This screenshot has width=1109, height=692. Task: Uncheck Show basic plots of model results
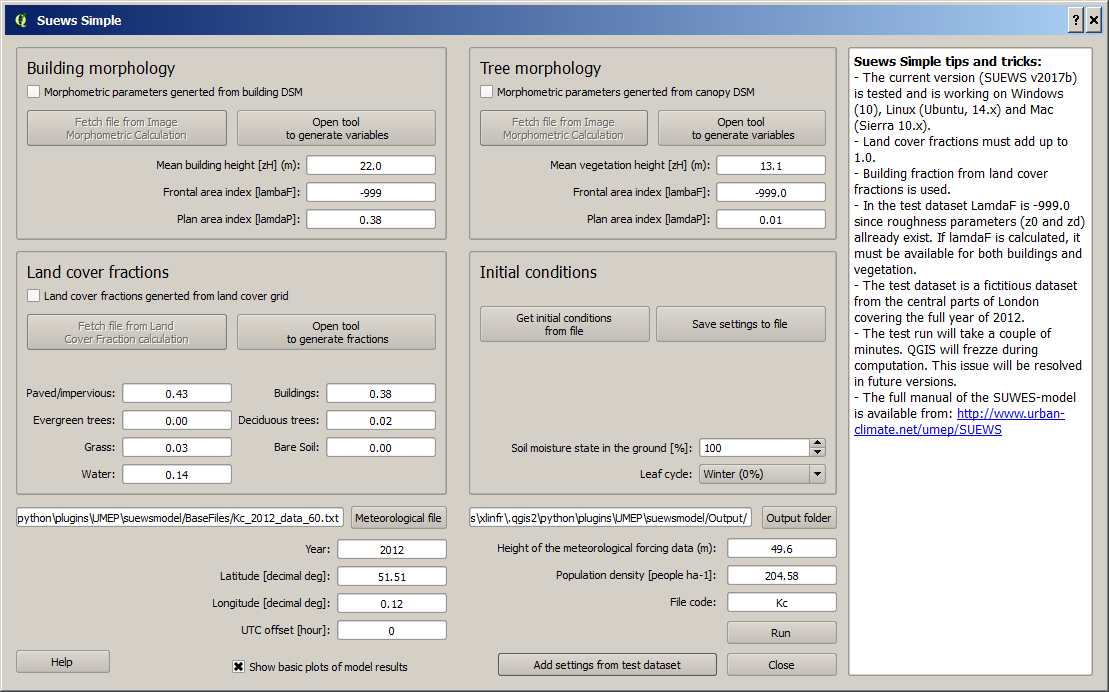[x=238, y=667]
